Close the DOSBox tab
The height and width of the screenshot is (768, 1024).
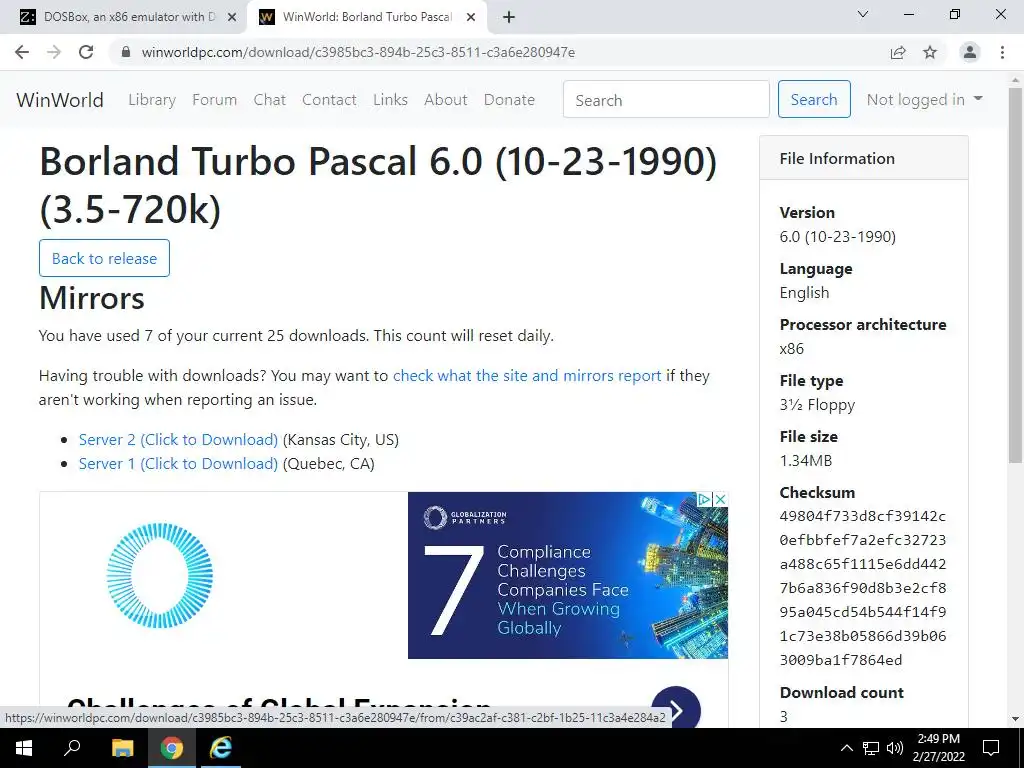232,18
